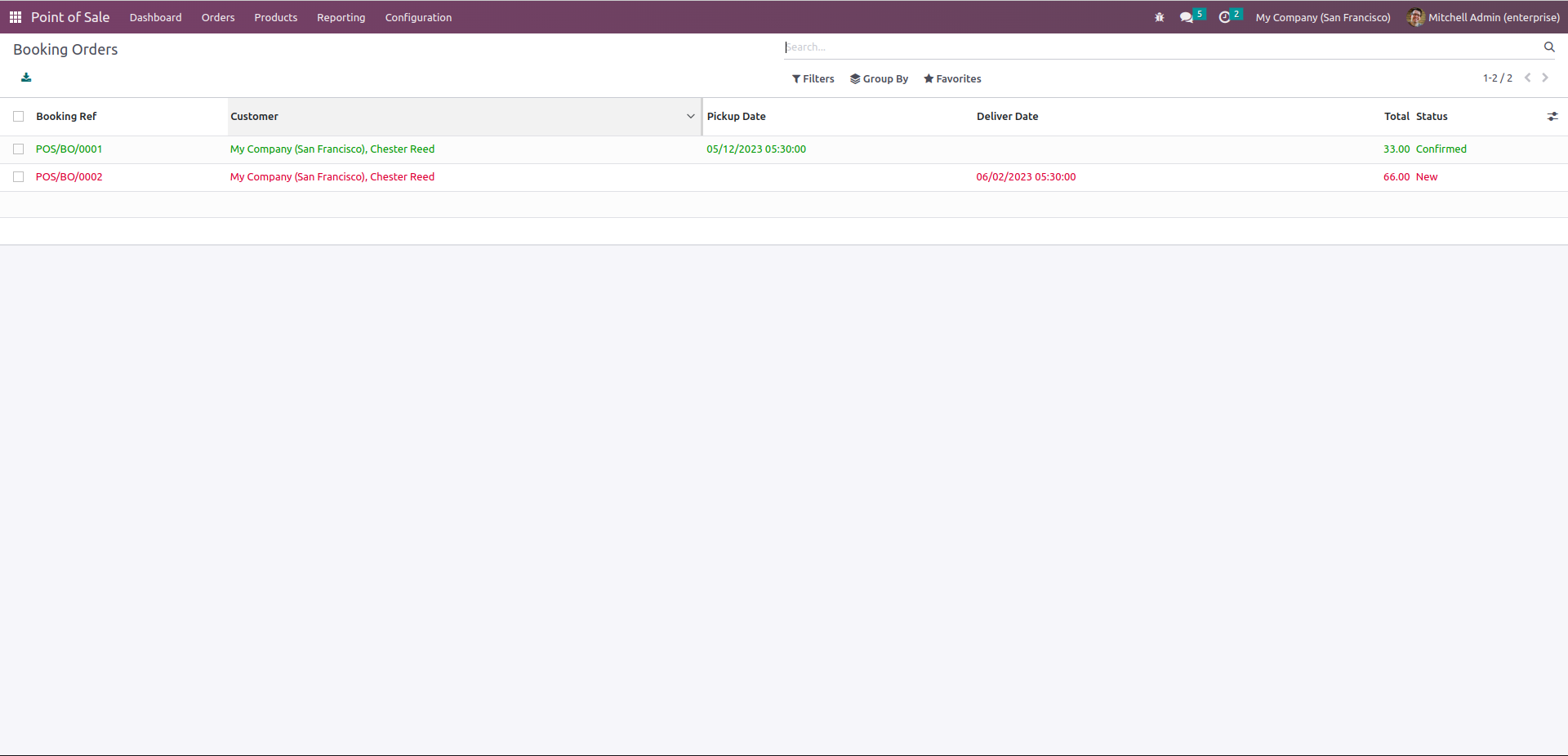The height and width of the screenshot is (756, 1568).
Task: Click the Confirmed status cell
Action: click(x=1441, y=149)
